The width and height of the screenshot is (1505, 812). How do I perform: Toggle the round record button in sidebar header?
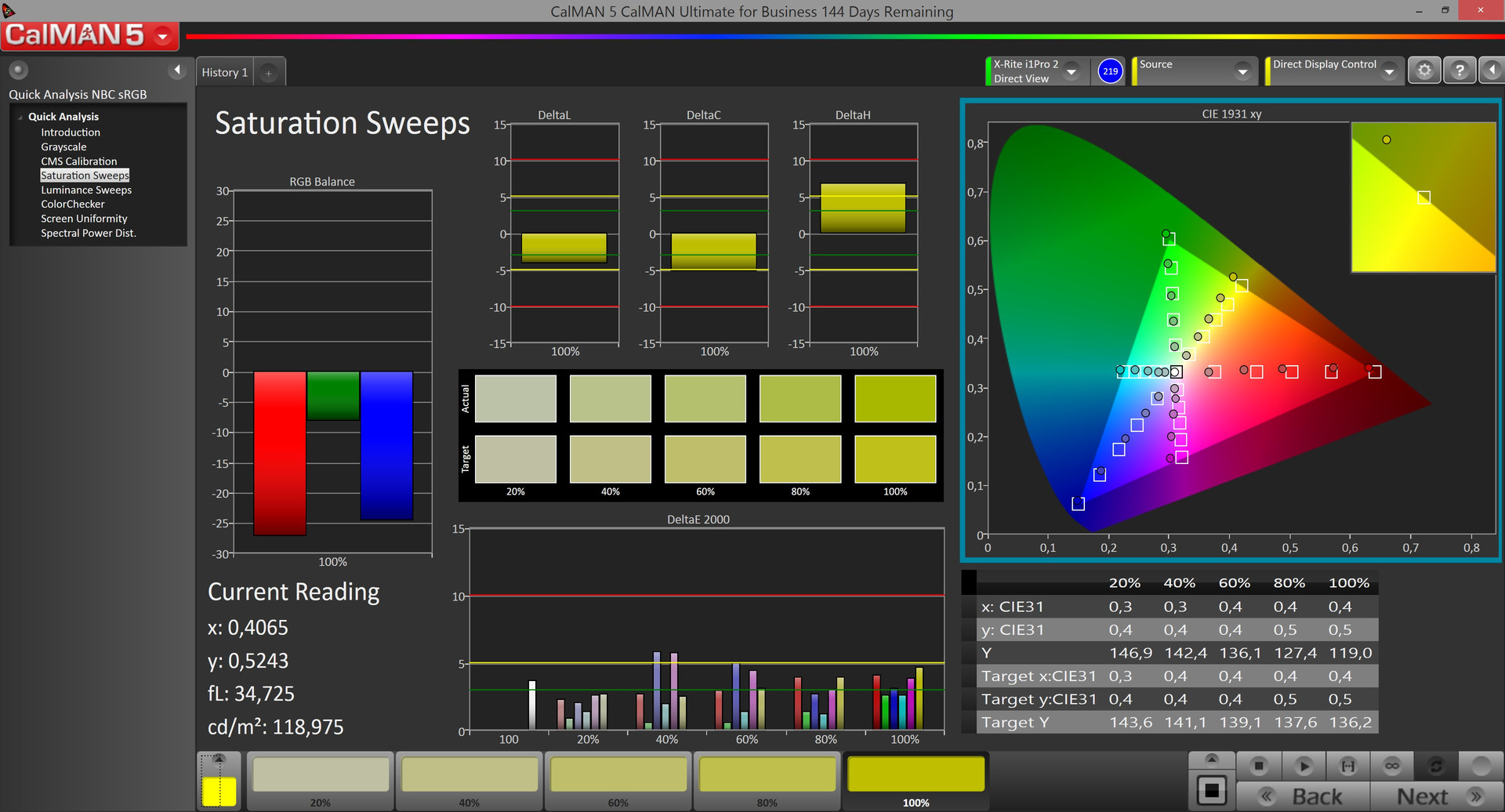click(18, 71)
